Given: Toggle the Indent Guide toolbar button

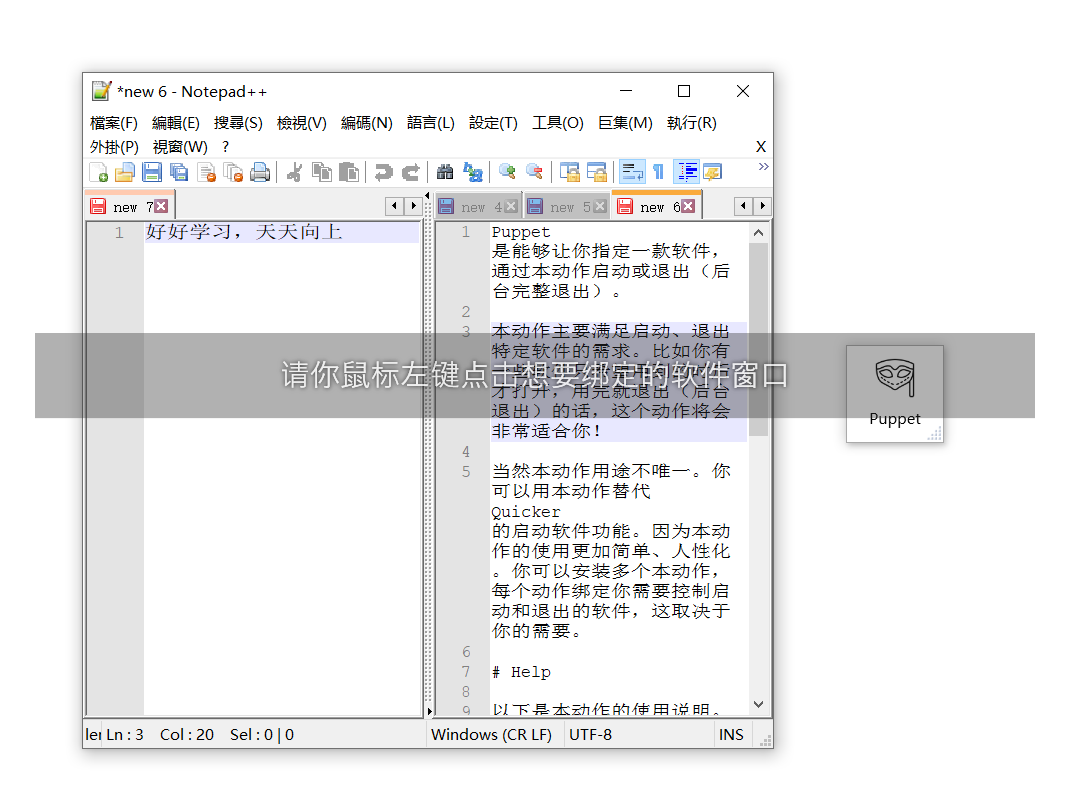Looking at the screenshot, I should click(x=686, y=172).
